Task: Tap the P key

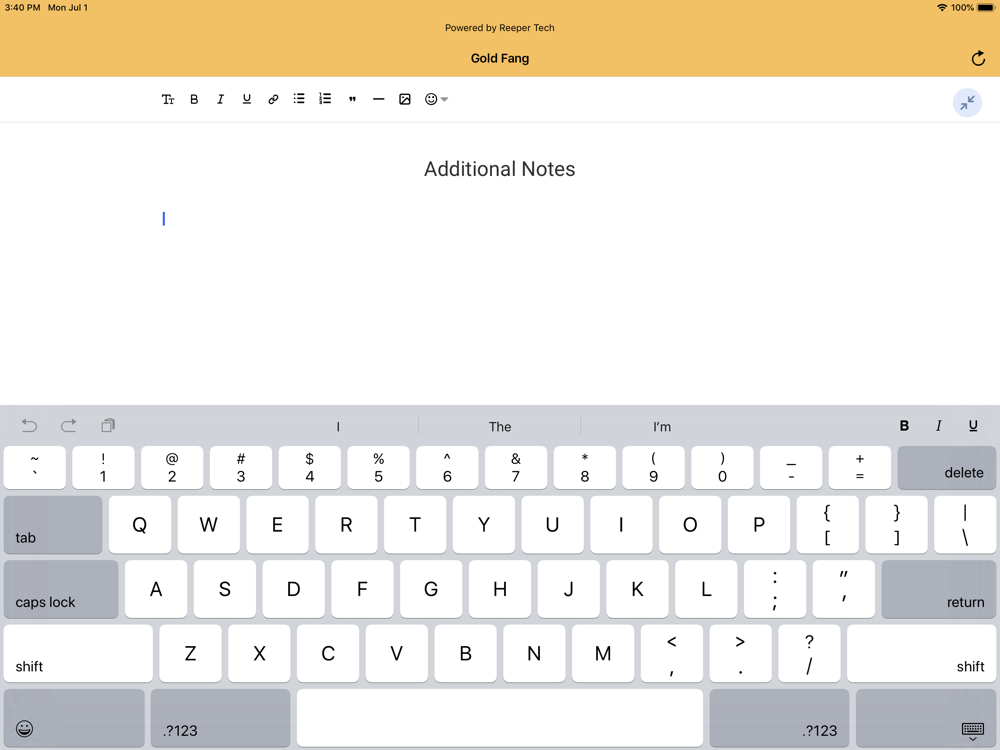Action: 759,525
